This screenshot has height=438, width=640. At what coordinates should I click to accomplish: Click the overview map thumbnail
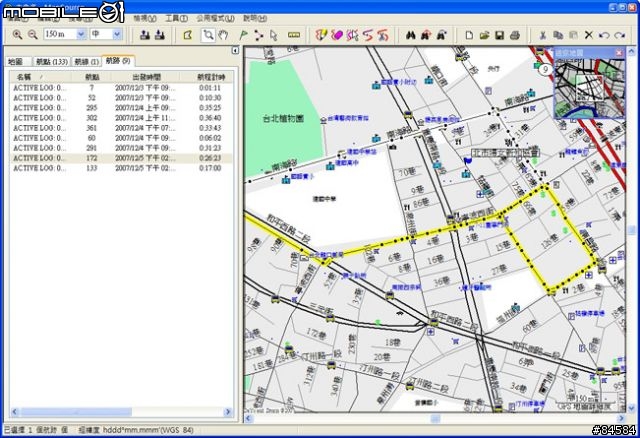pyautogui.click(x=589, y=88)
